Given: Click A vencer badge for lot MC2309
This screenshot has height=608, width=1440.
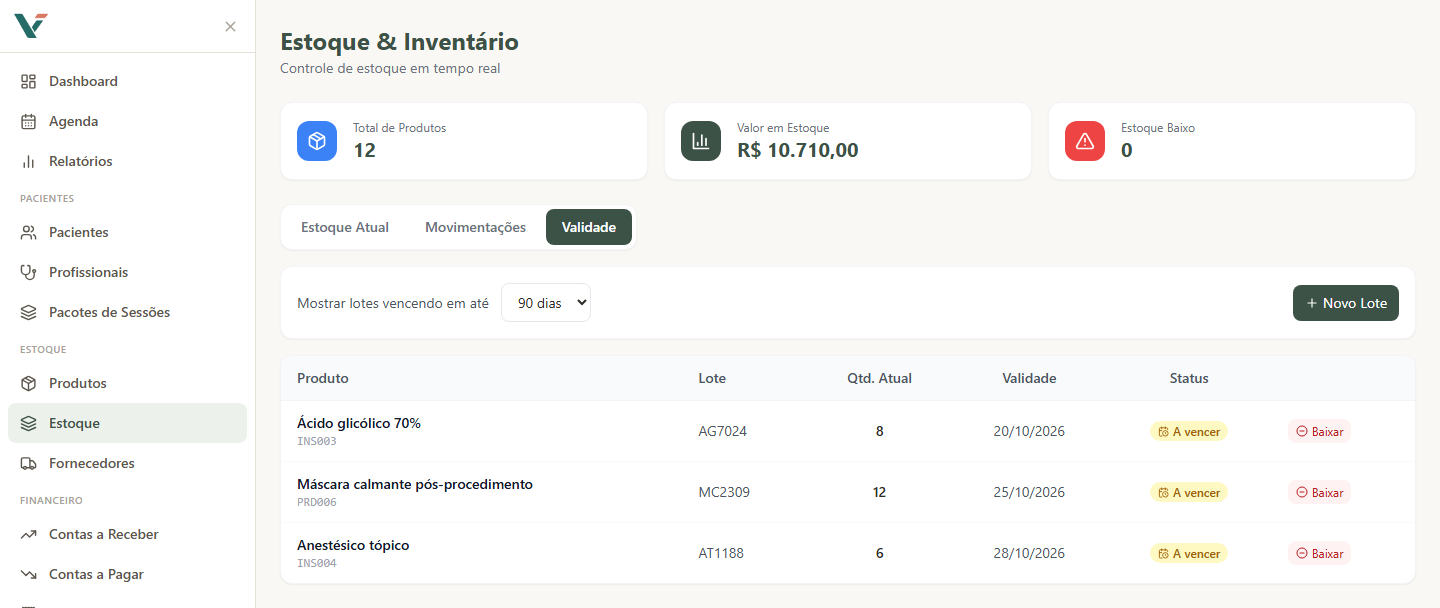Looking at the screenshot, I should coord(1189,492).
